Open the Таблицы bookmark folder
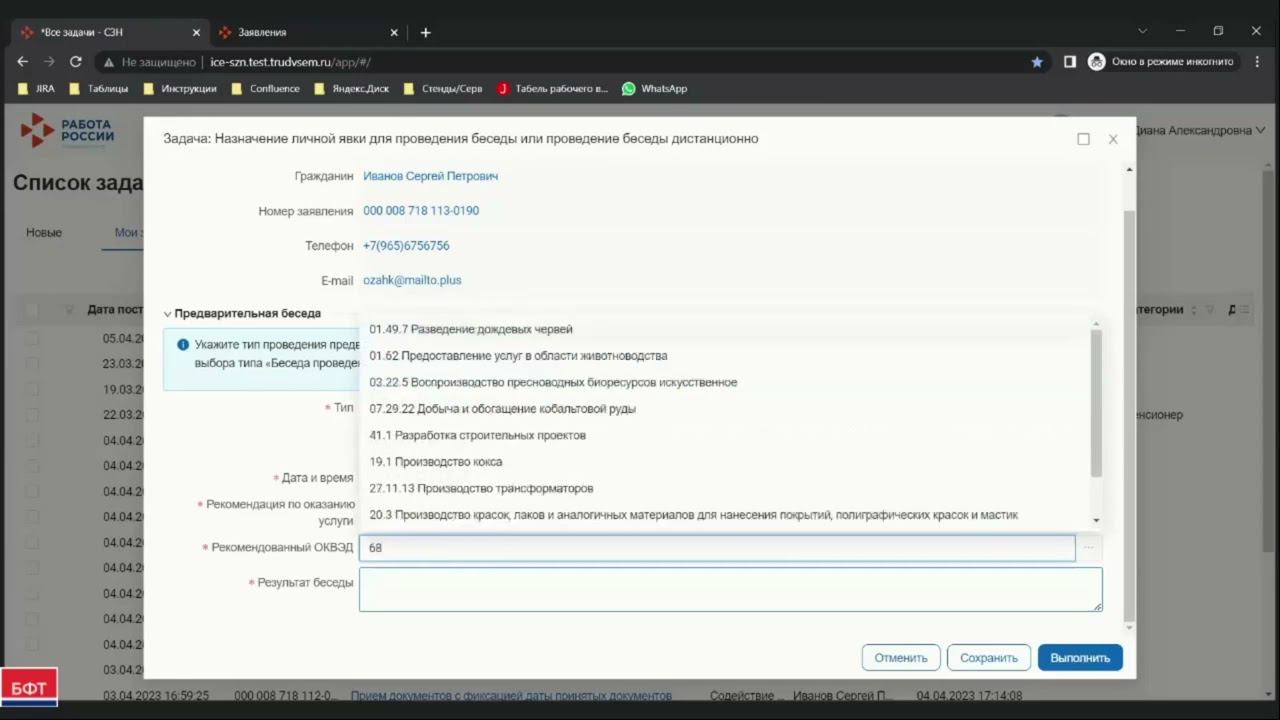Screen dimensions: 1280x720 98,88
